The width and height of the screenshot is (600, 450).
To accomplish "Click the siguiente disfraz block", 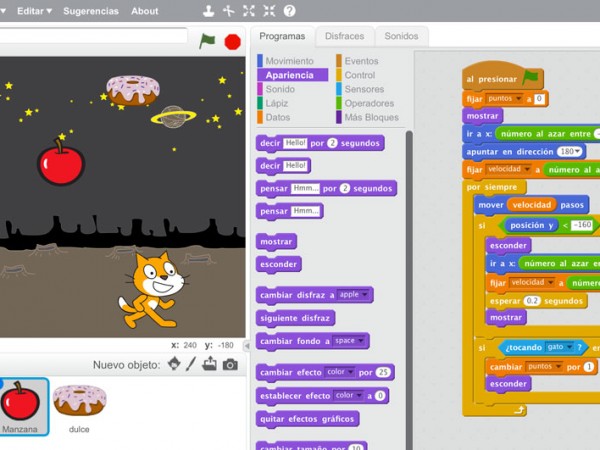I will (295, 318).
